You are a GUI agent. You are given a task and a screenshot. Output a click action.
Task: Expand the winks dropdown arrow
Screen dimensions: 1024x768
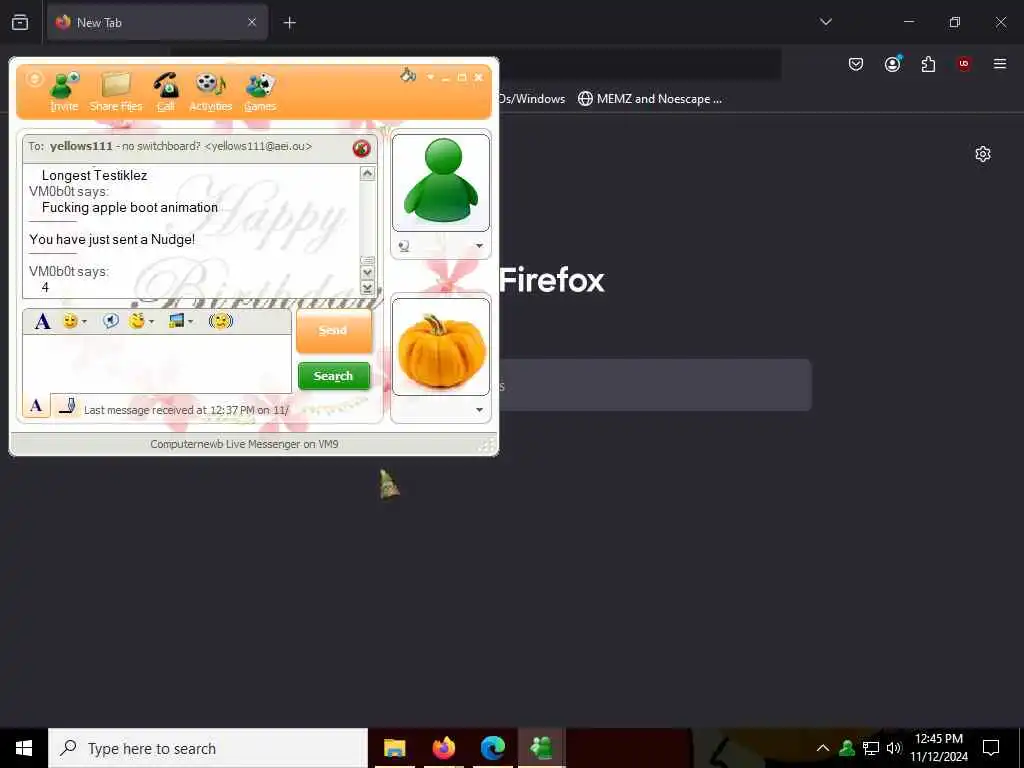point(152,321)
